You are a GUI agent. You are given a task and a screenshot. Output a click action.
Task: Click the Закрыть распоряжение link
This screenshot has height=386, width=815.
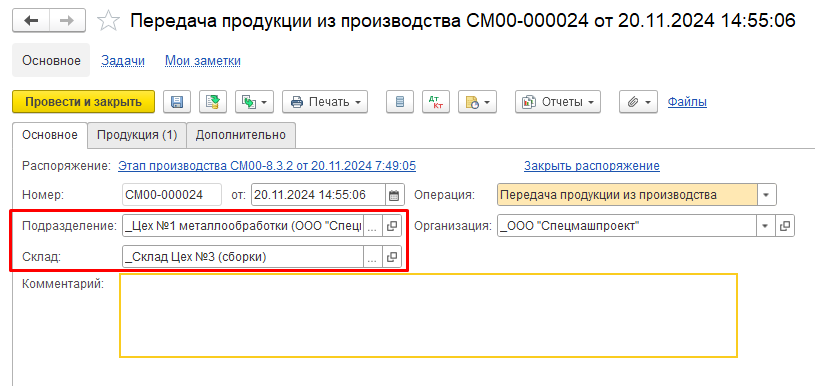tap(591, 166)
